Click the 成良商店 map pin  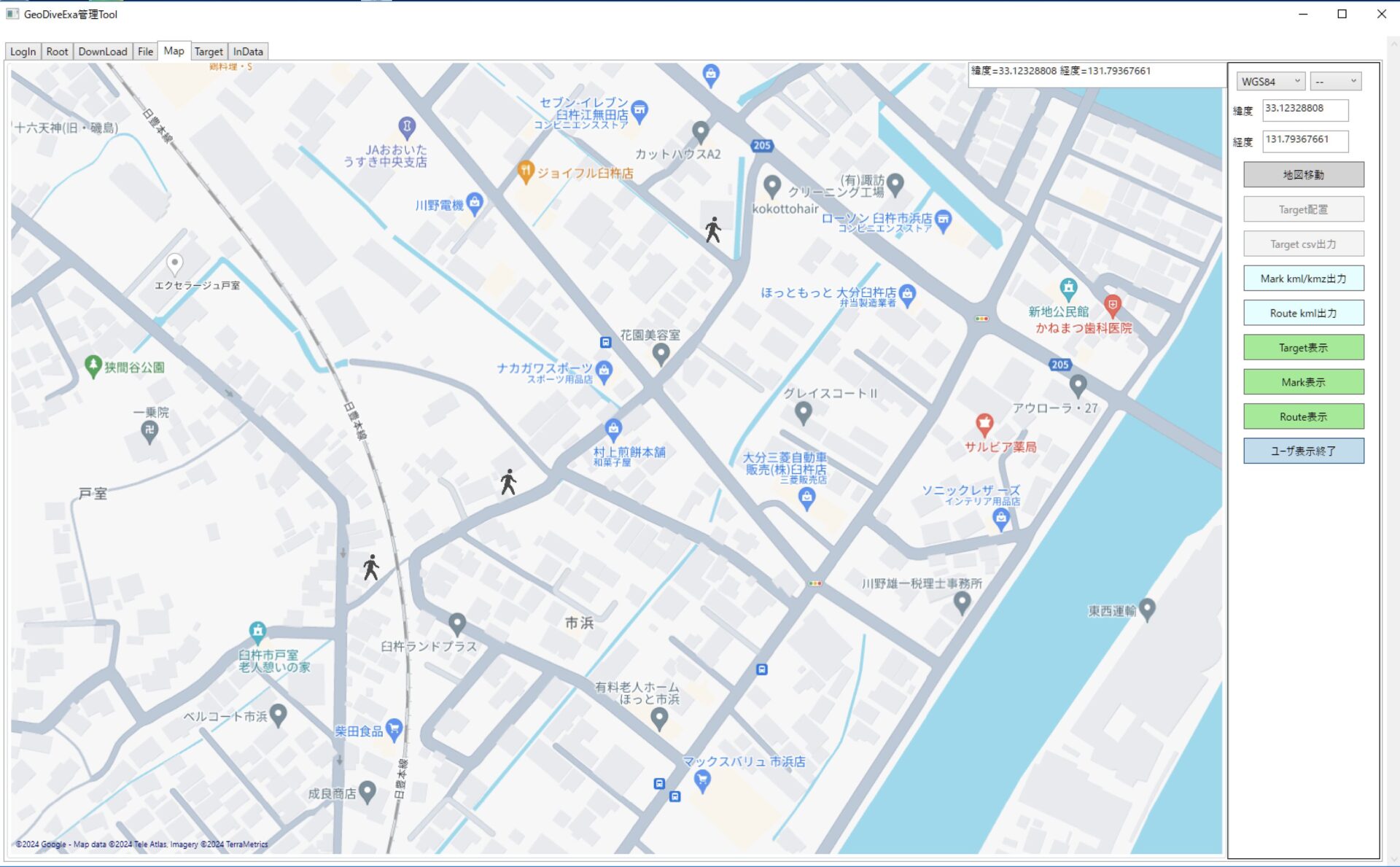click(x=367, y=792)
